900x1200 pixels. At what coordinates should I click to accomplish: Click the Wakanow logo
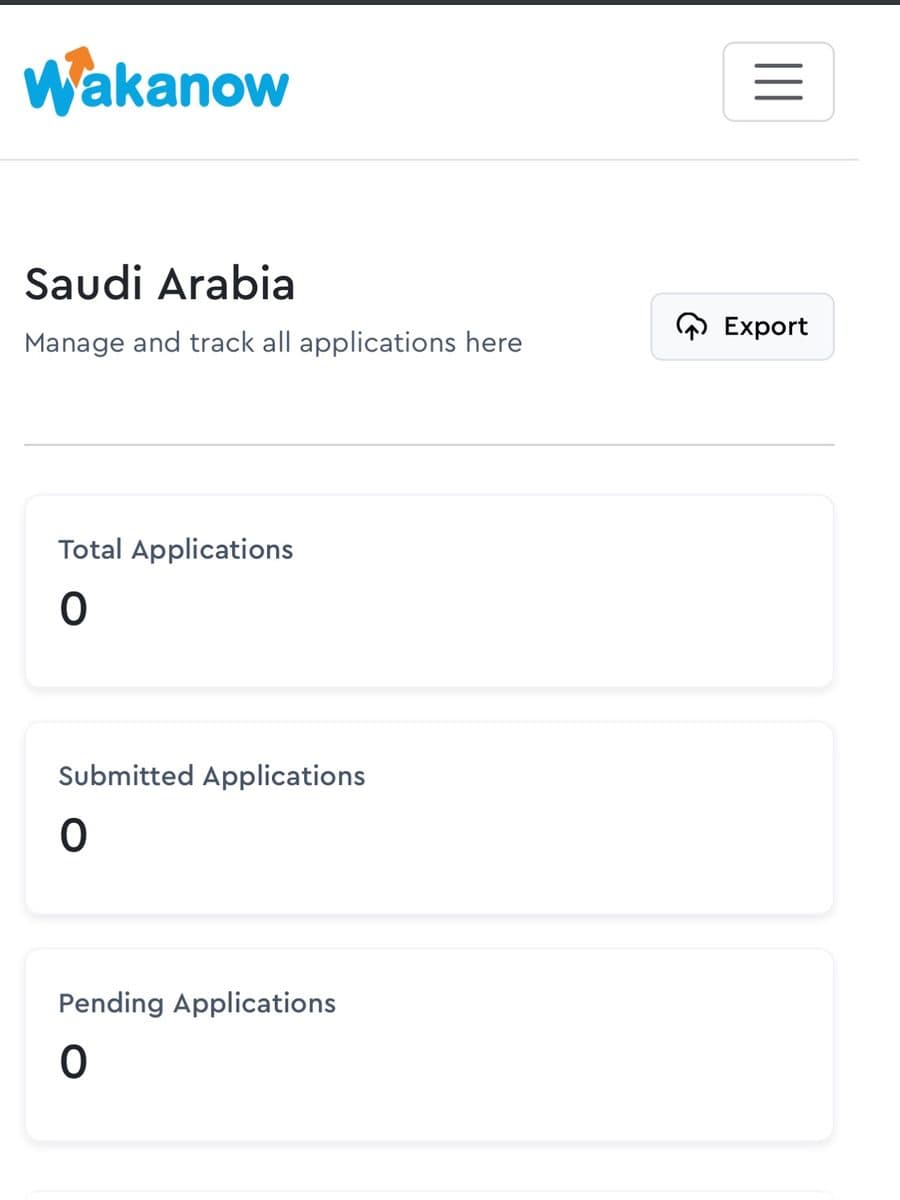click(x=156, y=82)
